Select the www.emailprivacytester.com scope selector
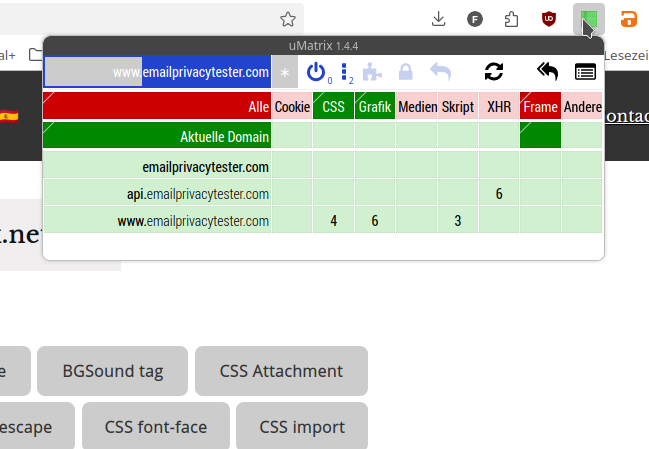 coord(157,72)
